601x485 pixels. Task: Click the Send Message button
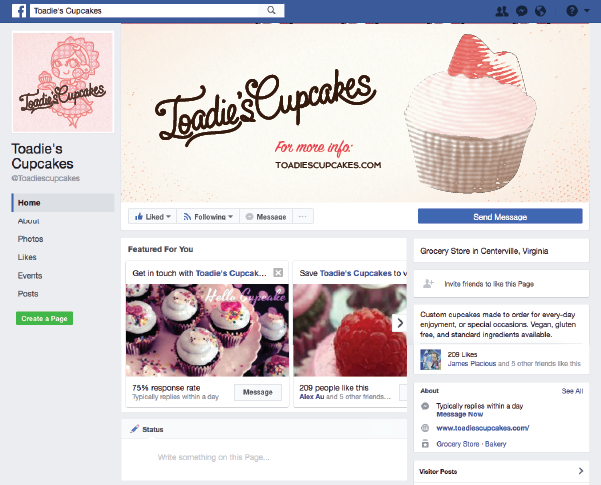pyautogui.click(x=500, y=217)
